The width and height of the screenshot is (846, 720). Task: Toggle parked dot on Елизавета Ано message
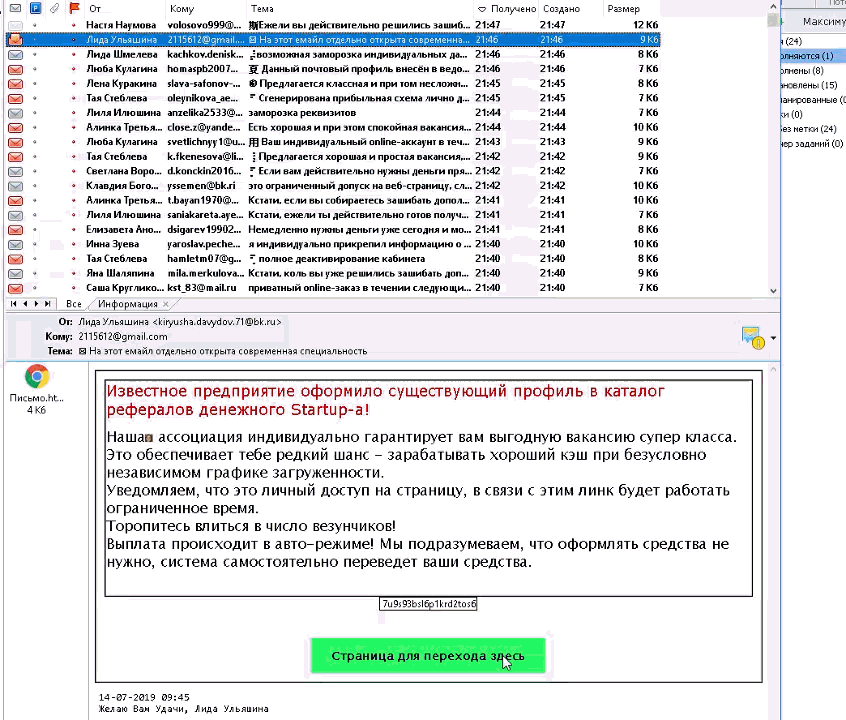(x=35, y=229)
